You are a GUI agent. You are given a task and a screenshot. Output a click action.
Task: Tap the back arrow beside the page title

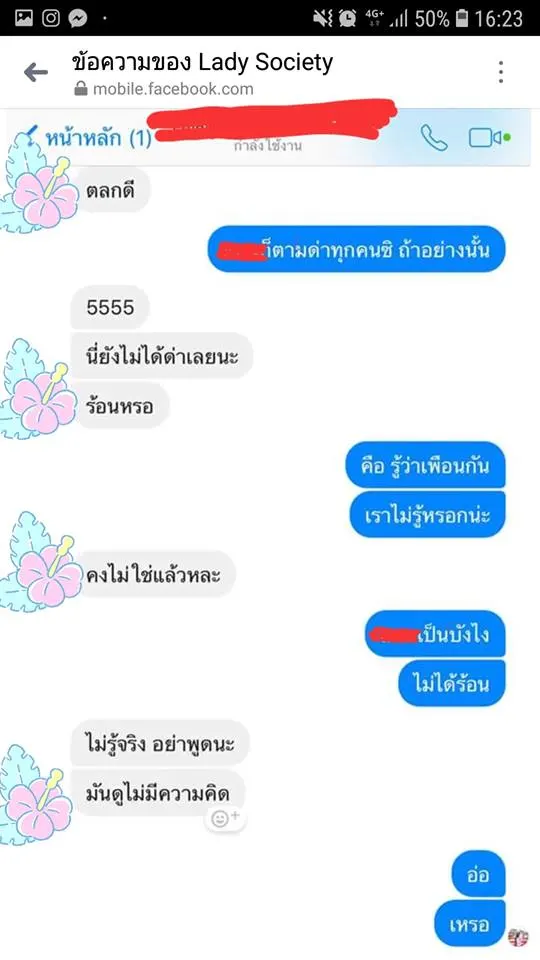pyautogui.click(x=36, y=73)
